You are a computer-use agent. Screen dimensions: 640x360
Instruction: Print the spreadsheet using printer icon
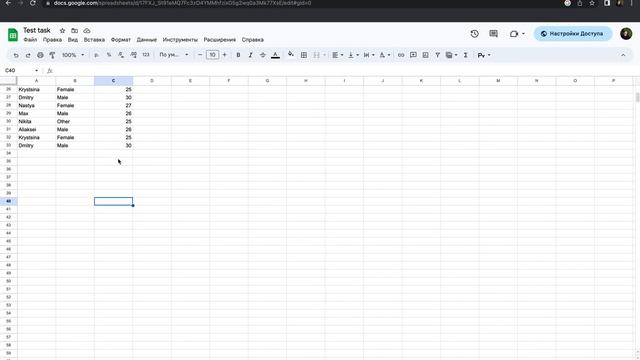point(40,55)
